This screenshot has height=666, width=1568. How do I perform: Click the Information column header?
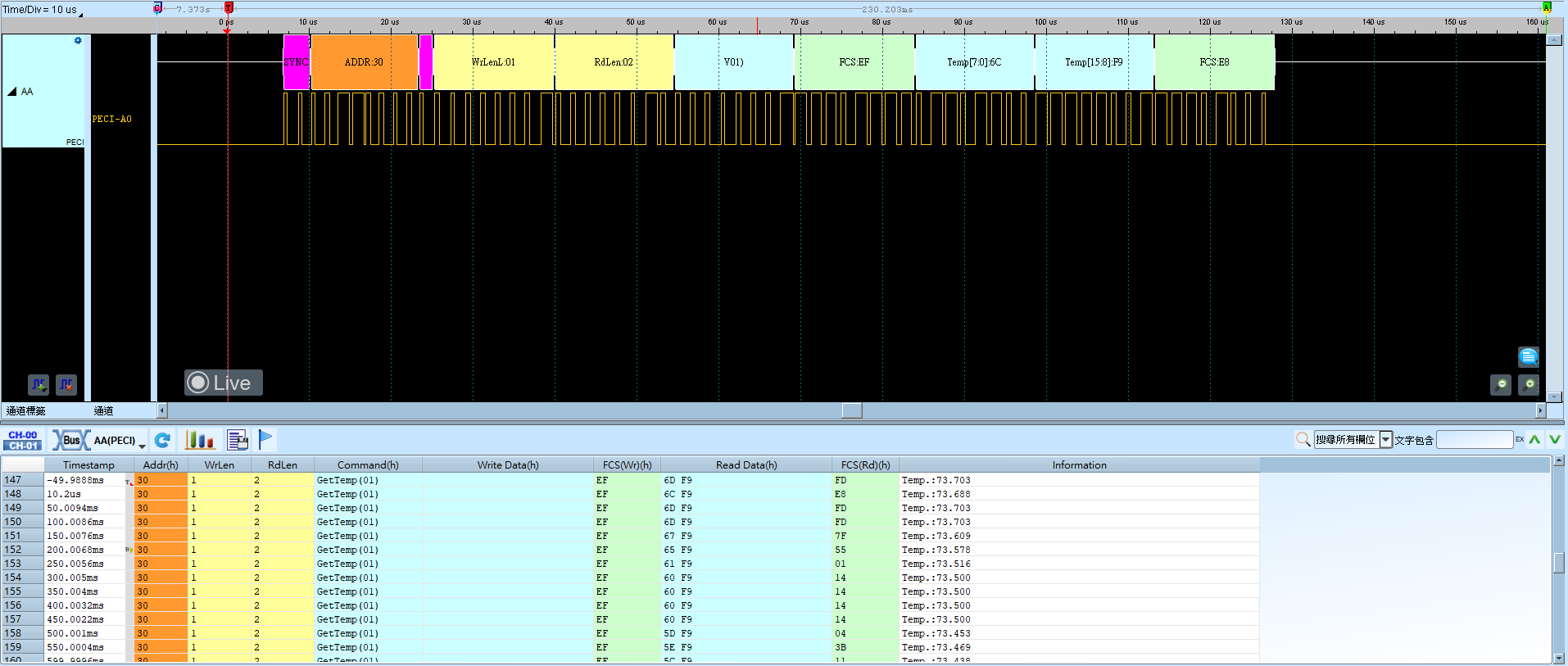pyautogui.click(x=1079, y=464)
